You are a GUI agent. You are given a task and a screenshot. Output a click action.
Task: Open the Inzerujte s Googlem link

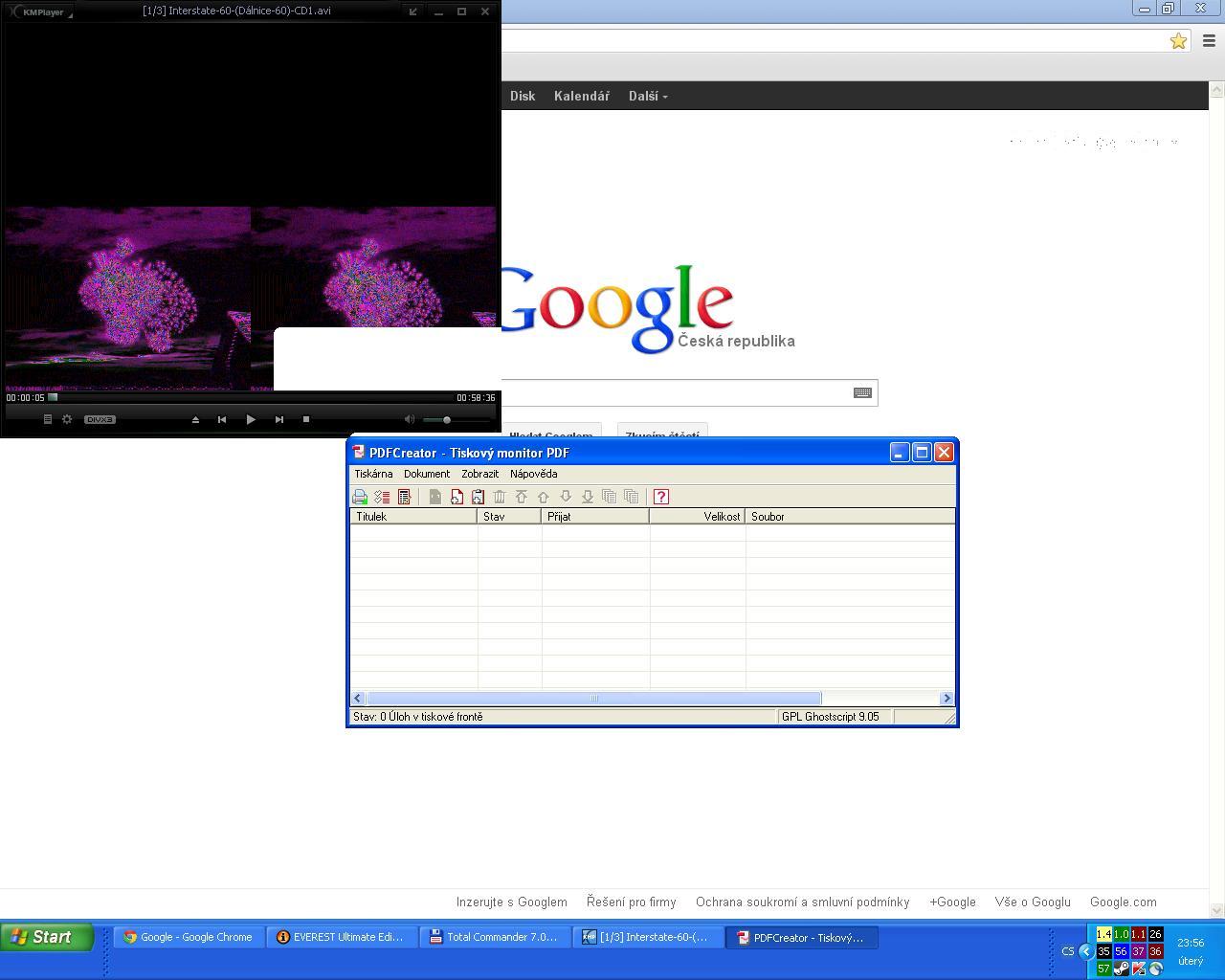point(511,902)
